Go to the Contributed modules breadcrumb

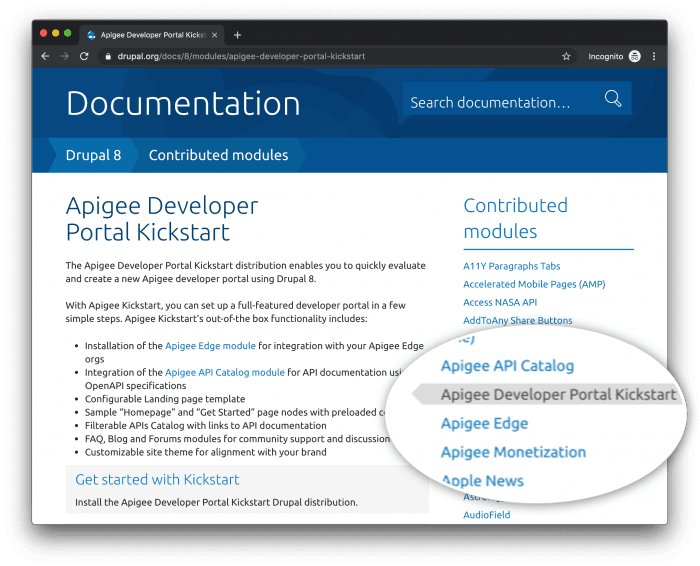click(218, 155)
